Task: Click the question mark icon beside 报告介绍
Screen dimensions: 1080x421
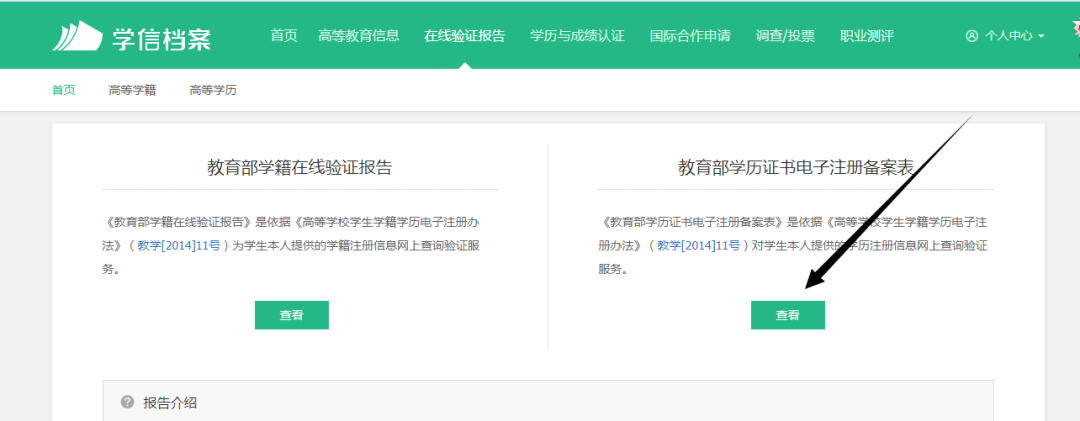Action: pyautogui.click(x=127, y=402)
